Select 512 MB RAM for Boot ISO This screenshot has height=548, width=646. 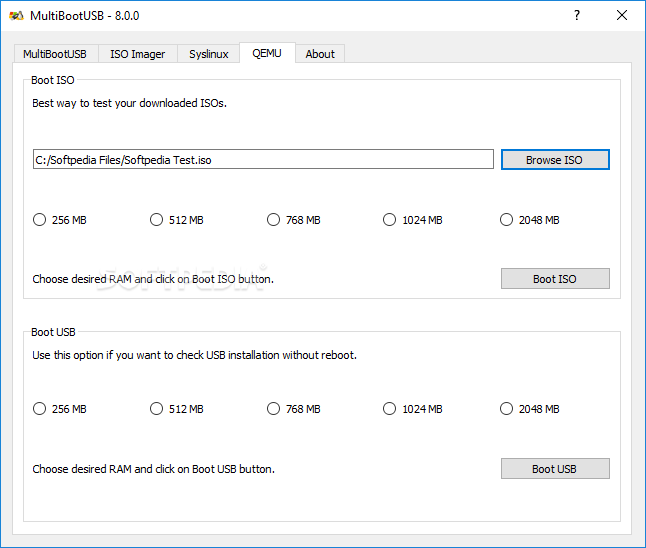(x=177, y=220)
